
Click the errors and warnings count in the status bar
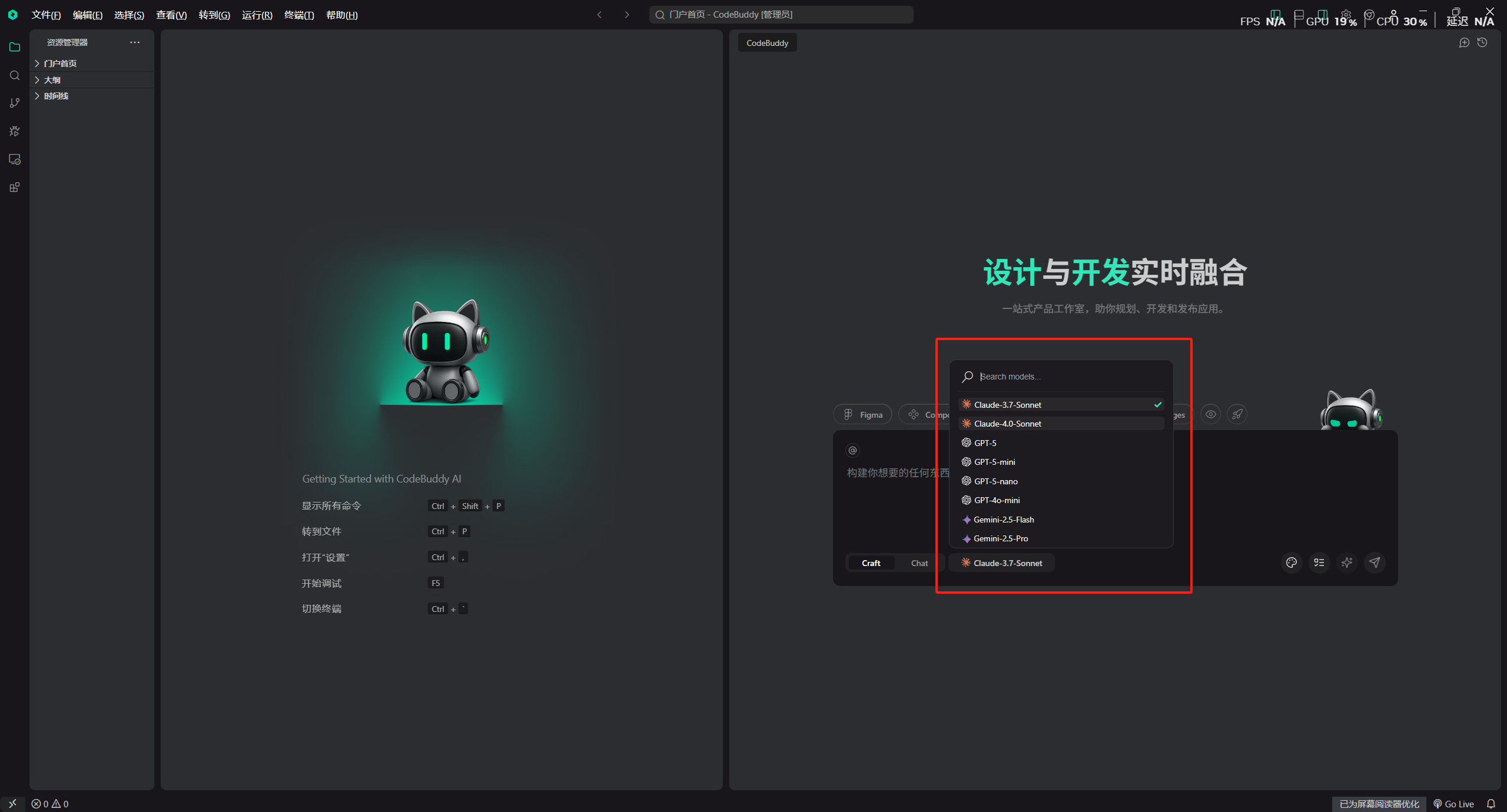(50, 804)
